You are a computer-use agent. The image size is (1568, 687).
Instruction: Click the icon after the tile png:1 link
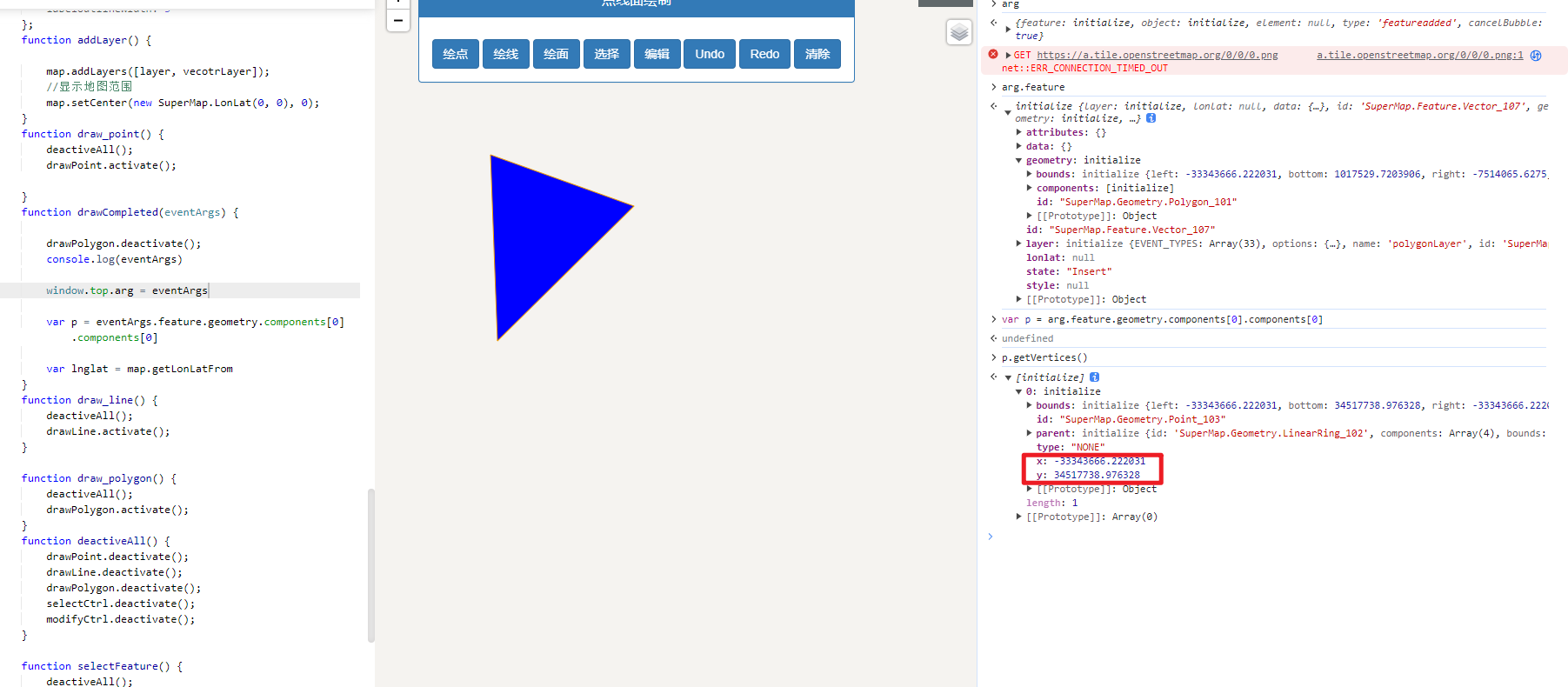pyautogui.click(x=1536, y=55)
